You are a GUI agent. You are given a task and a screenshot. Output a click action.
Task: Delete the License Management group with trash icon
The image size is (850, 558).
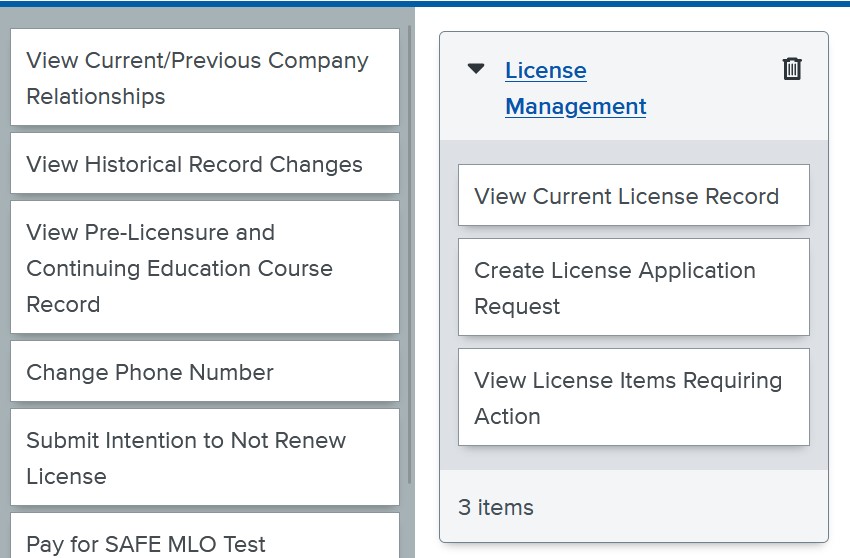792,69
